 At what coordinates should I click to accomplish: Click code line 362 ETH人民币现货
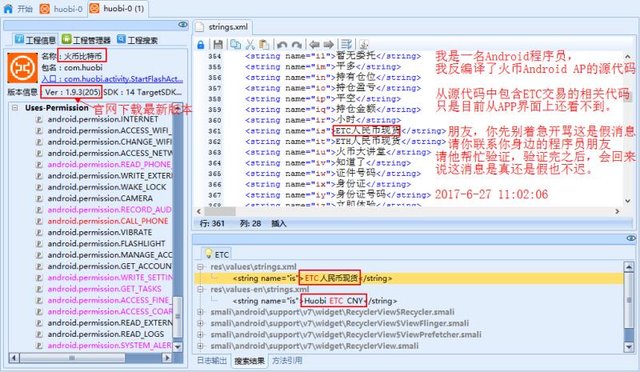pyautogui.click(x=345, y=141)
